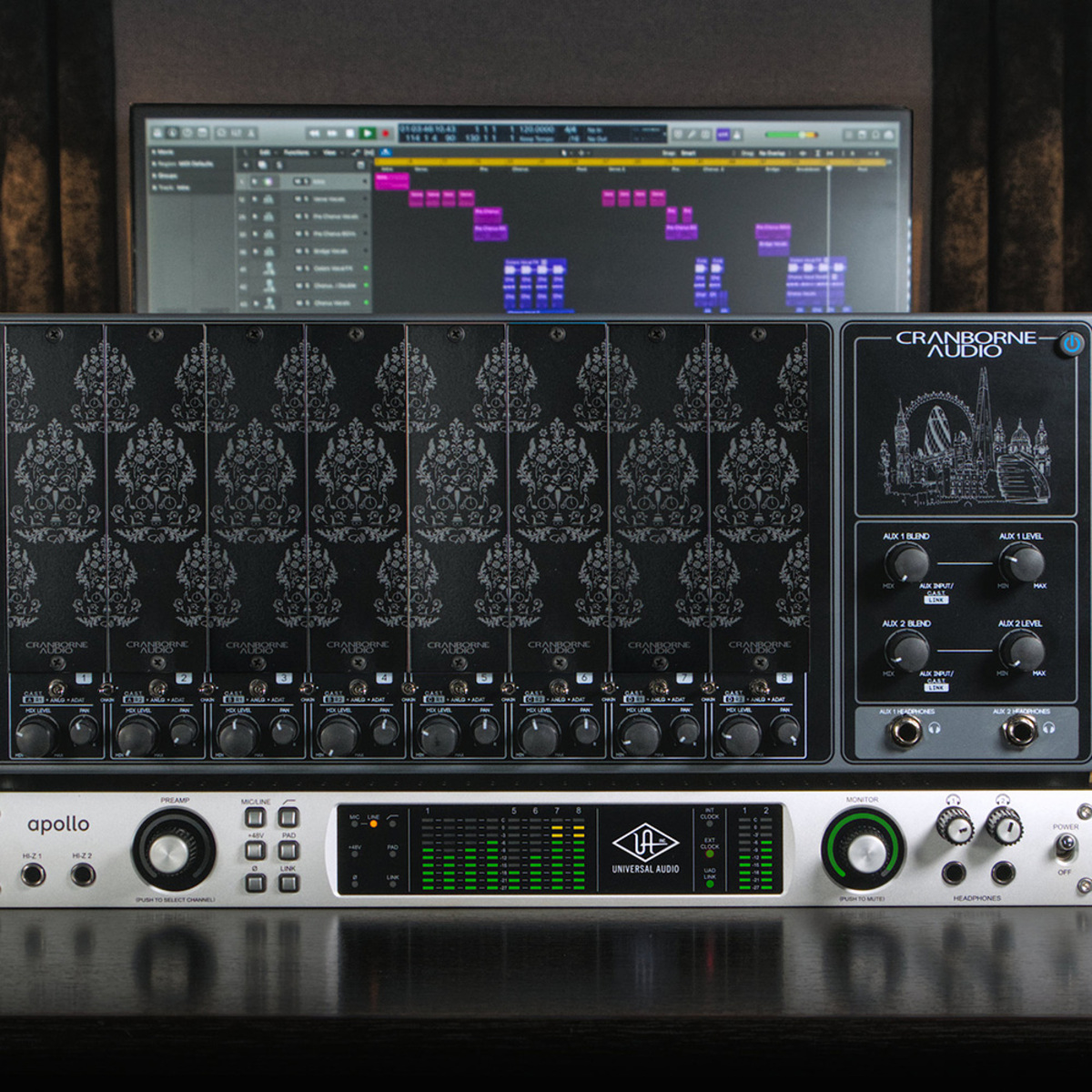Push the Apollo PAD button
Image resolution: width=1092 pixels, height=1092 pixels.
pyautogui.click(x=288, y=850)
